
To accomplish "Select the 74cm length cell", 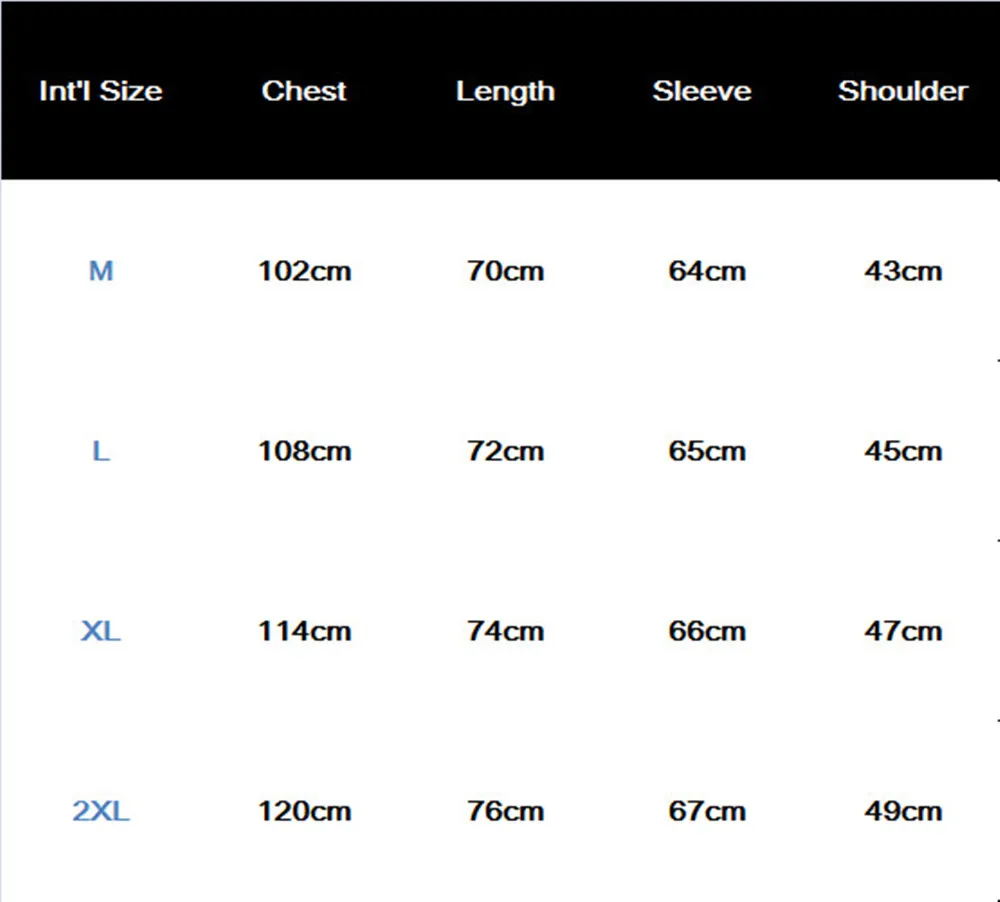I will 505,632.
